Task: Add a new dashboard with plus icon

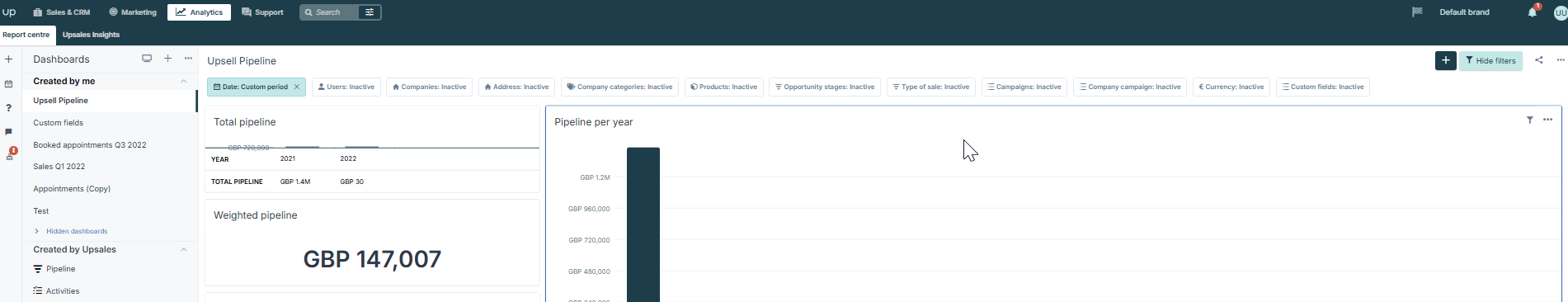Action: [x=167, y=59]
